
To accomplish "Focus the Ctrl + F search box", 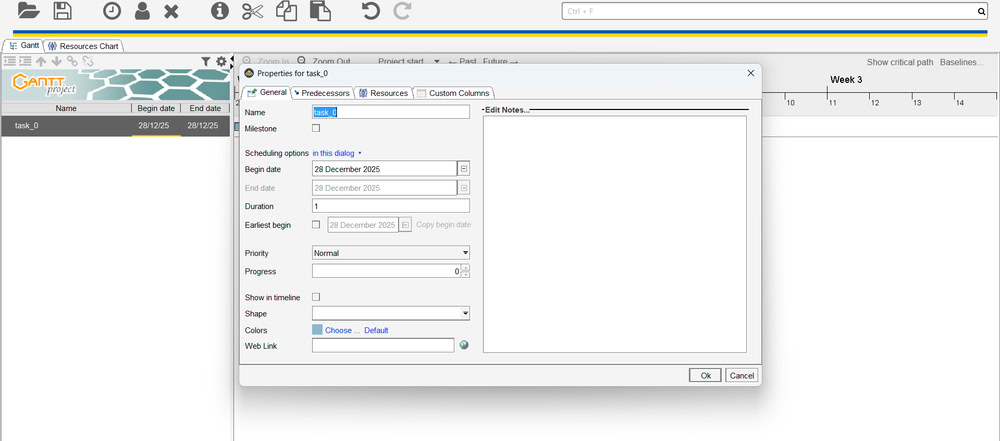I will point(769,11).
